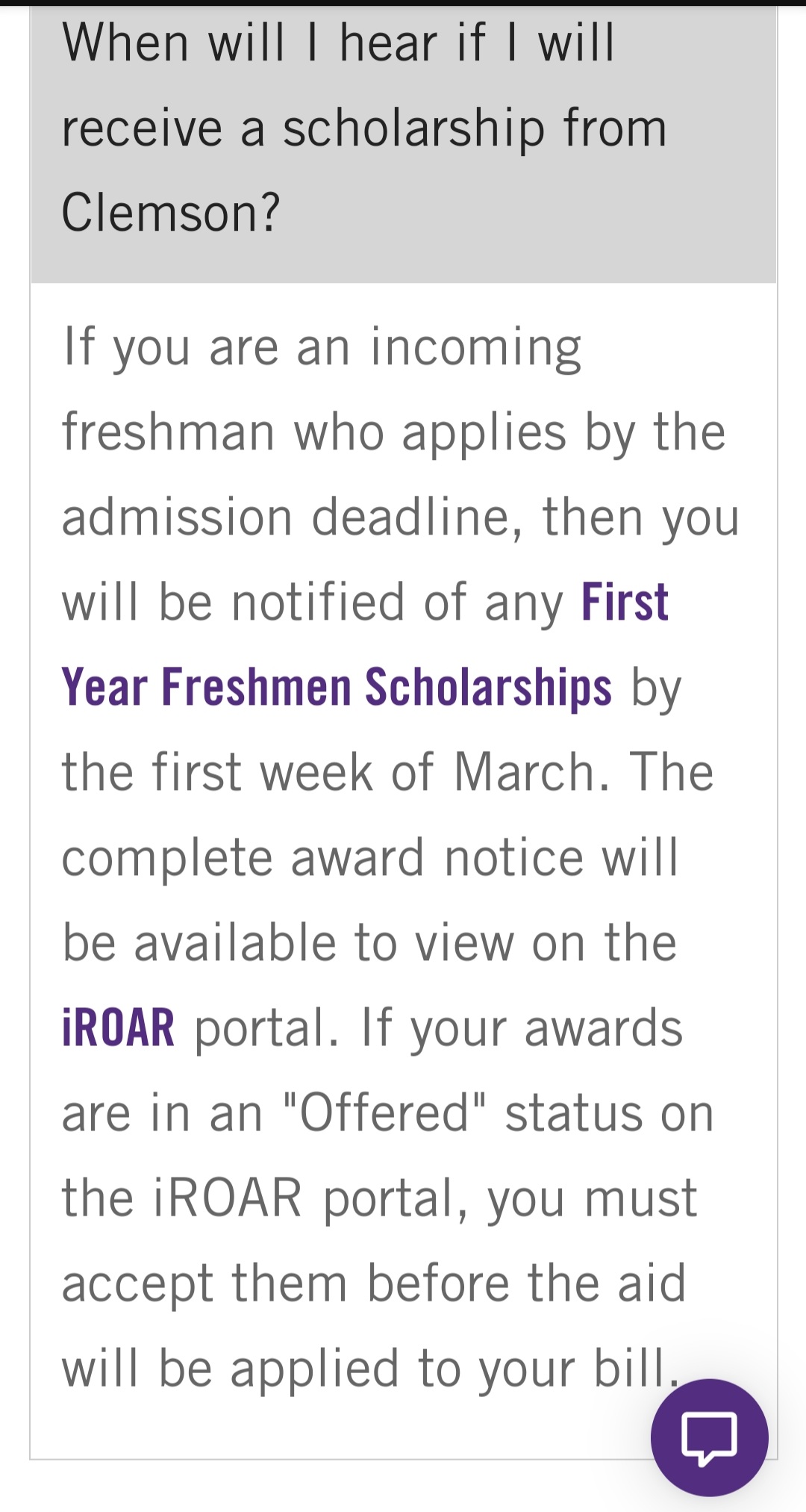Click "be available to view on the" line
The height and width of the screenshot is (1512, 806).
(369, 942)
